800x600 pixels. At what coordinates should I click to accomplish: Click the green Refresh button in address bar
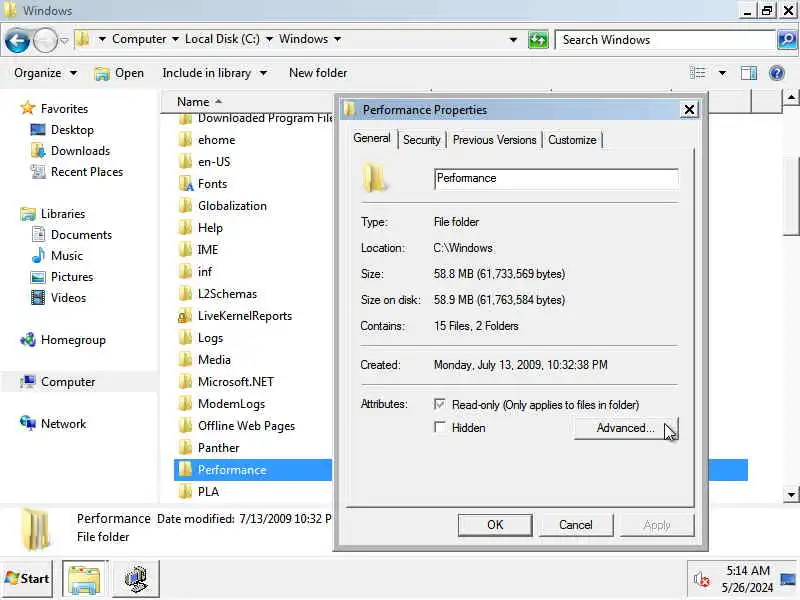[x=538, y=40]
